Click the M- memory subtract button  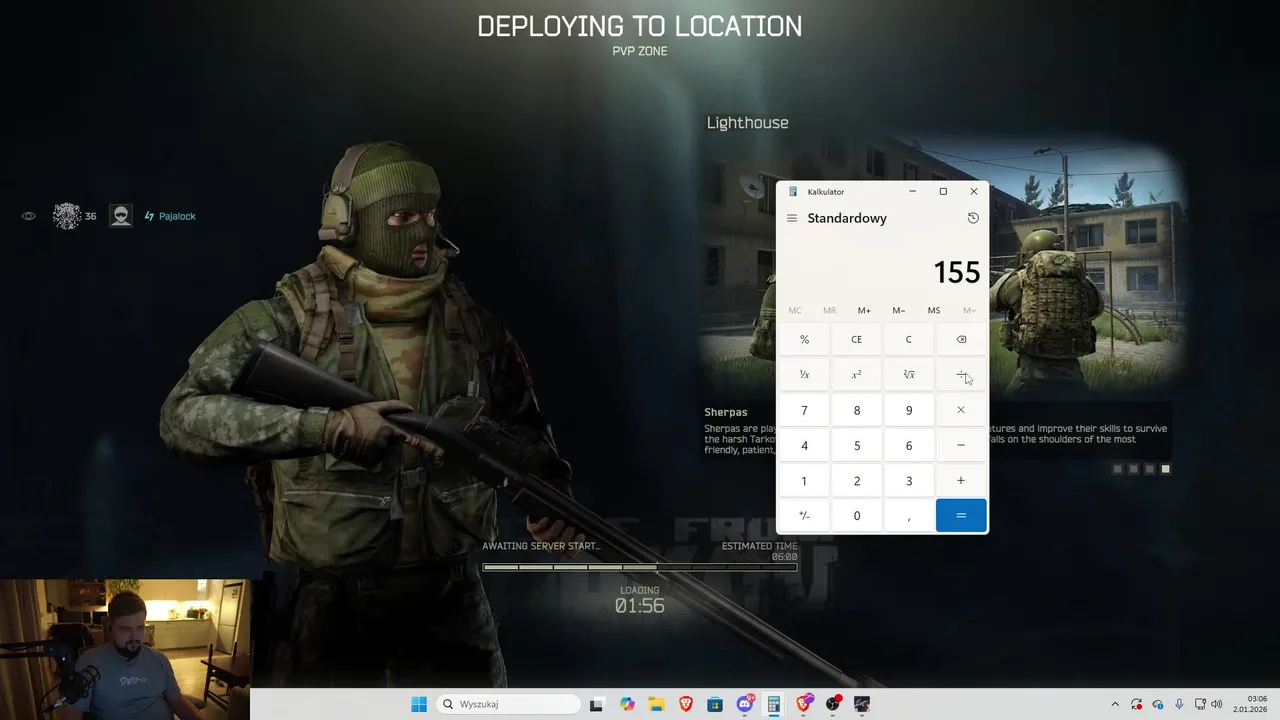[x=899, y=310]
